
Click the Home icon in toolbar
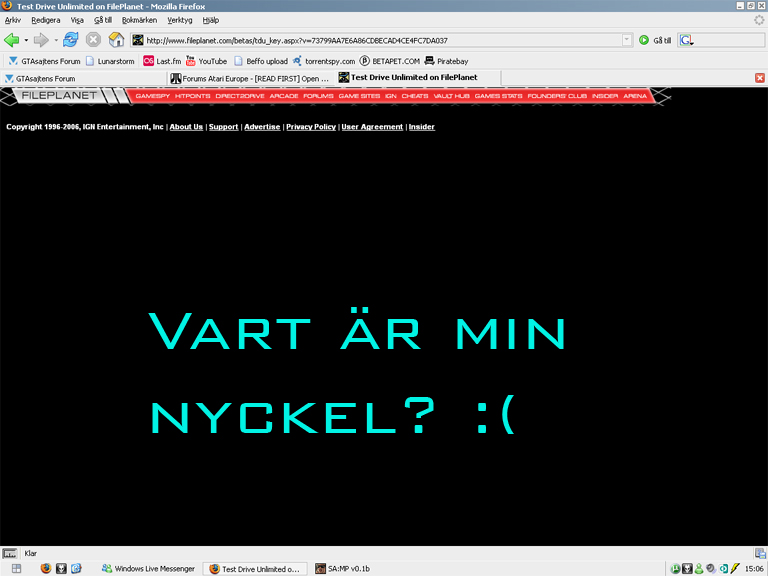click(x=117, y=40)
